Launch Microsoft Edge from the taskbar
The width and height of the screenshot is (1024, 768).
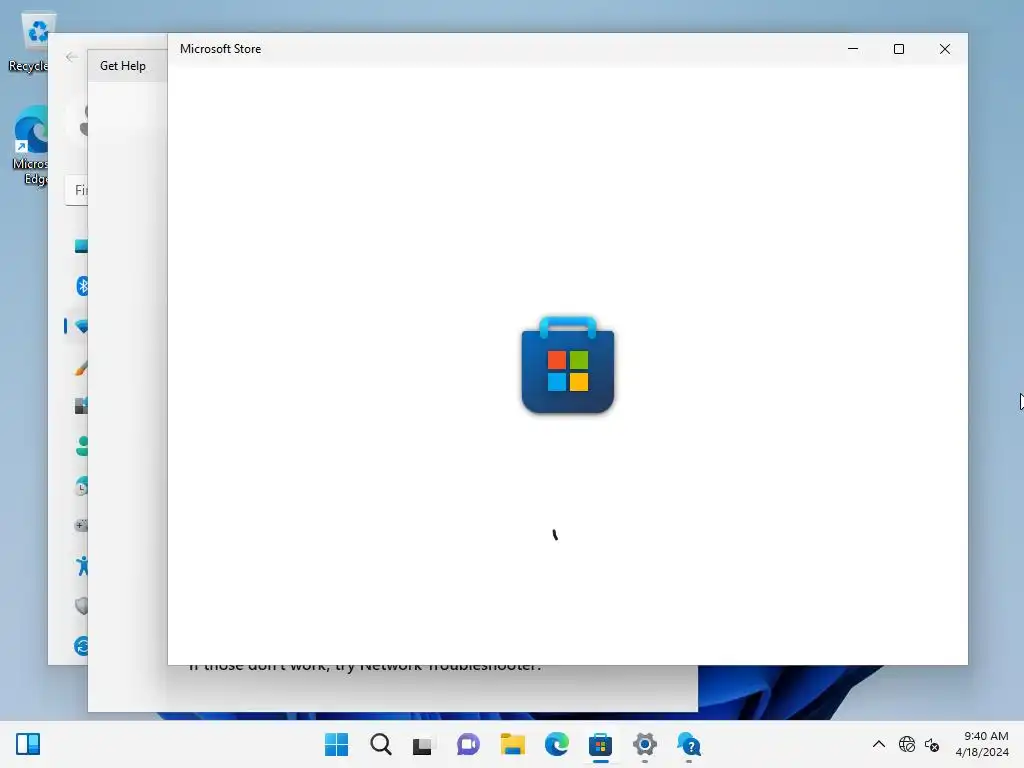point(556,744)
